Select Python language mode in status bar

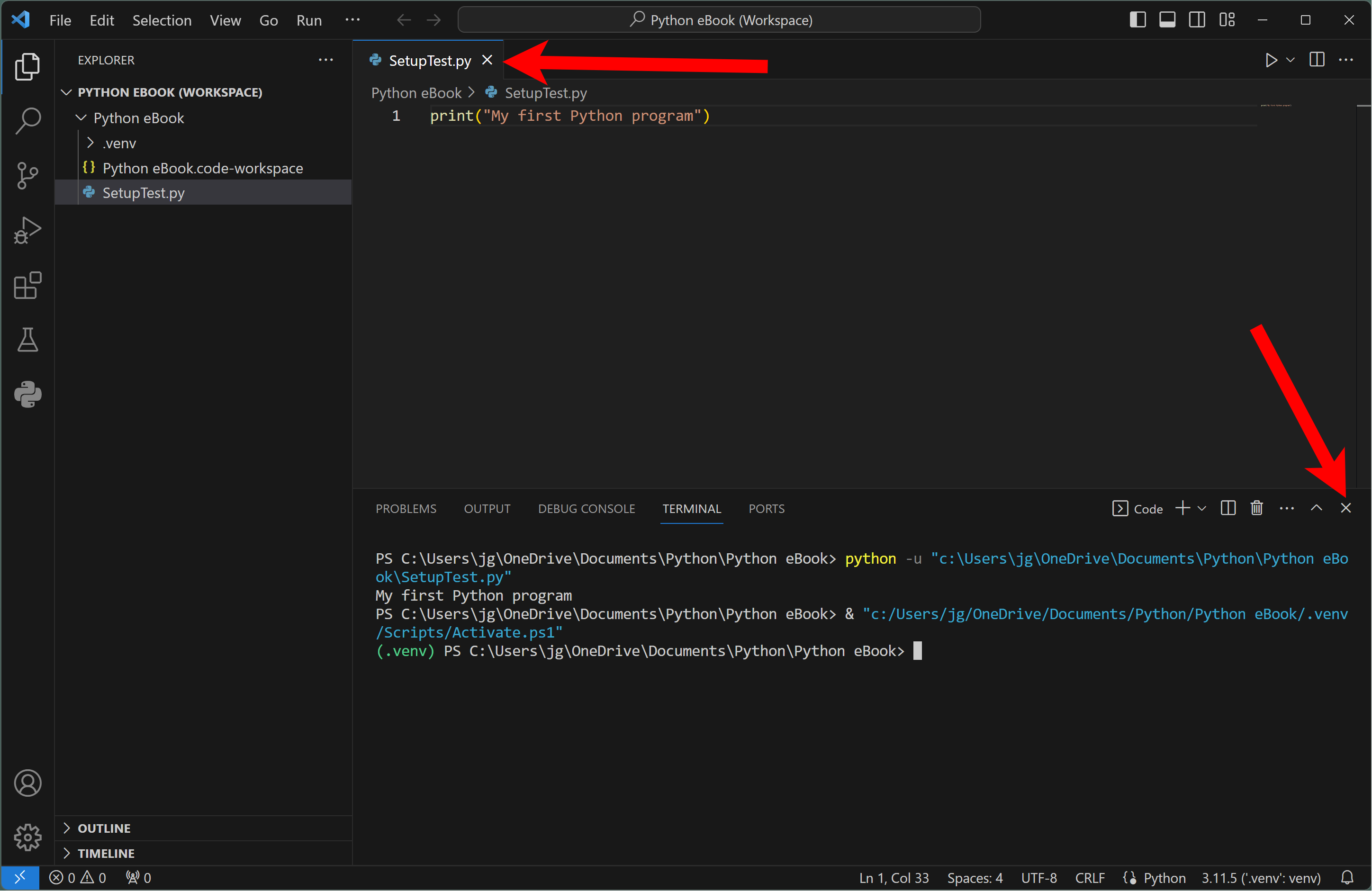1164,878
